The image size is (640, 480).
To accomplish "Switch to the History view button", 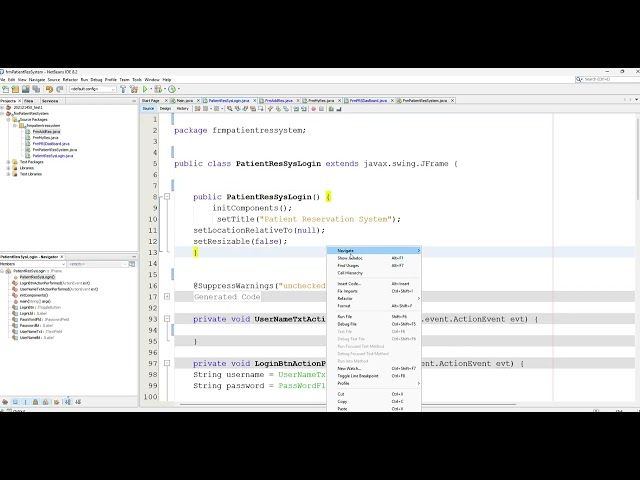I will (x=182, y=109).
